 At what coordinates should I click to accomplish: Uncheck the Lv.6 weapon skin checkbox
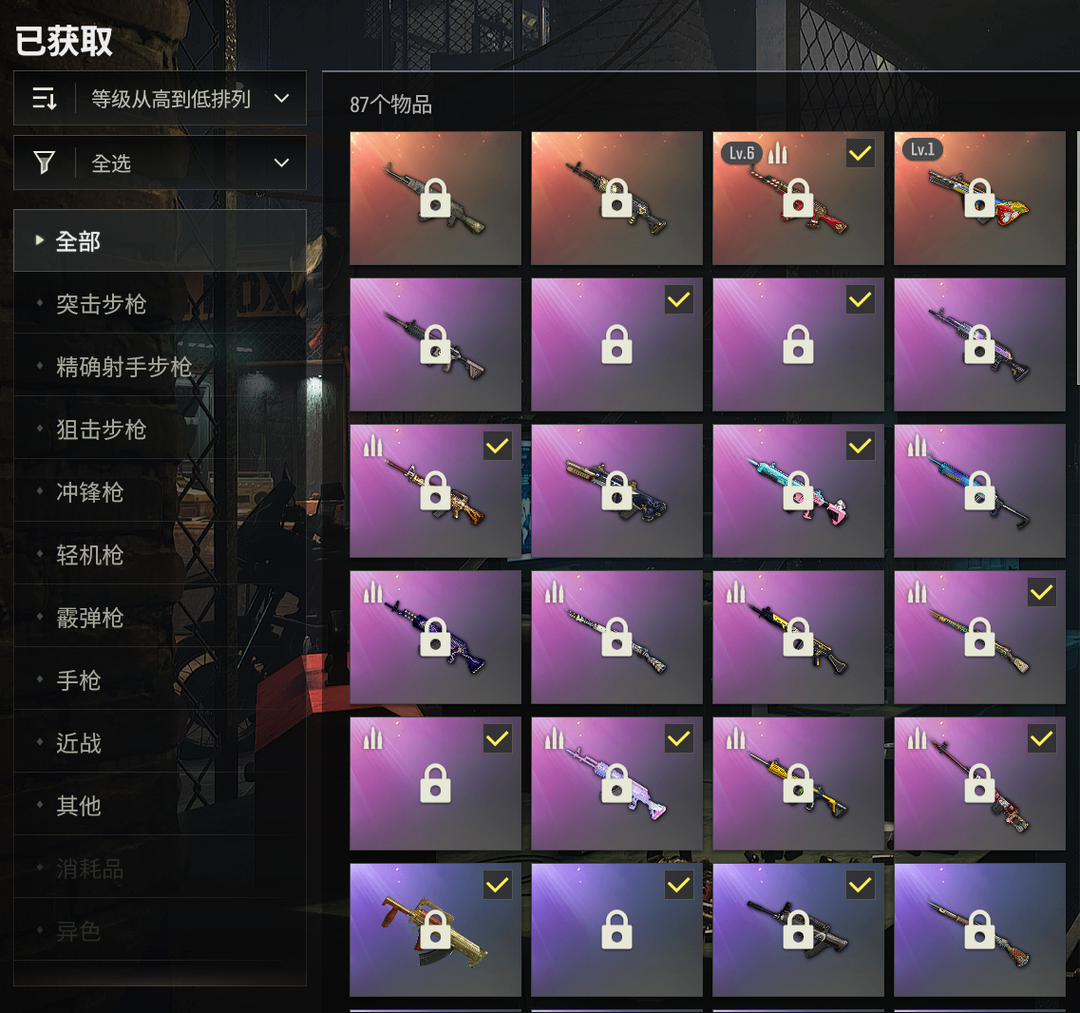click(x=860, y=153)
